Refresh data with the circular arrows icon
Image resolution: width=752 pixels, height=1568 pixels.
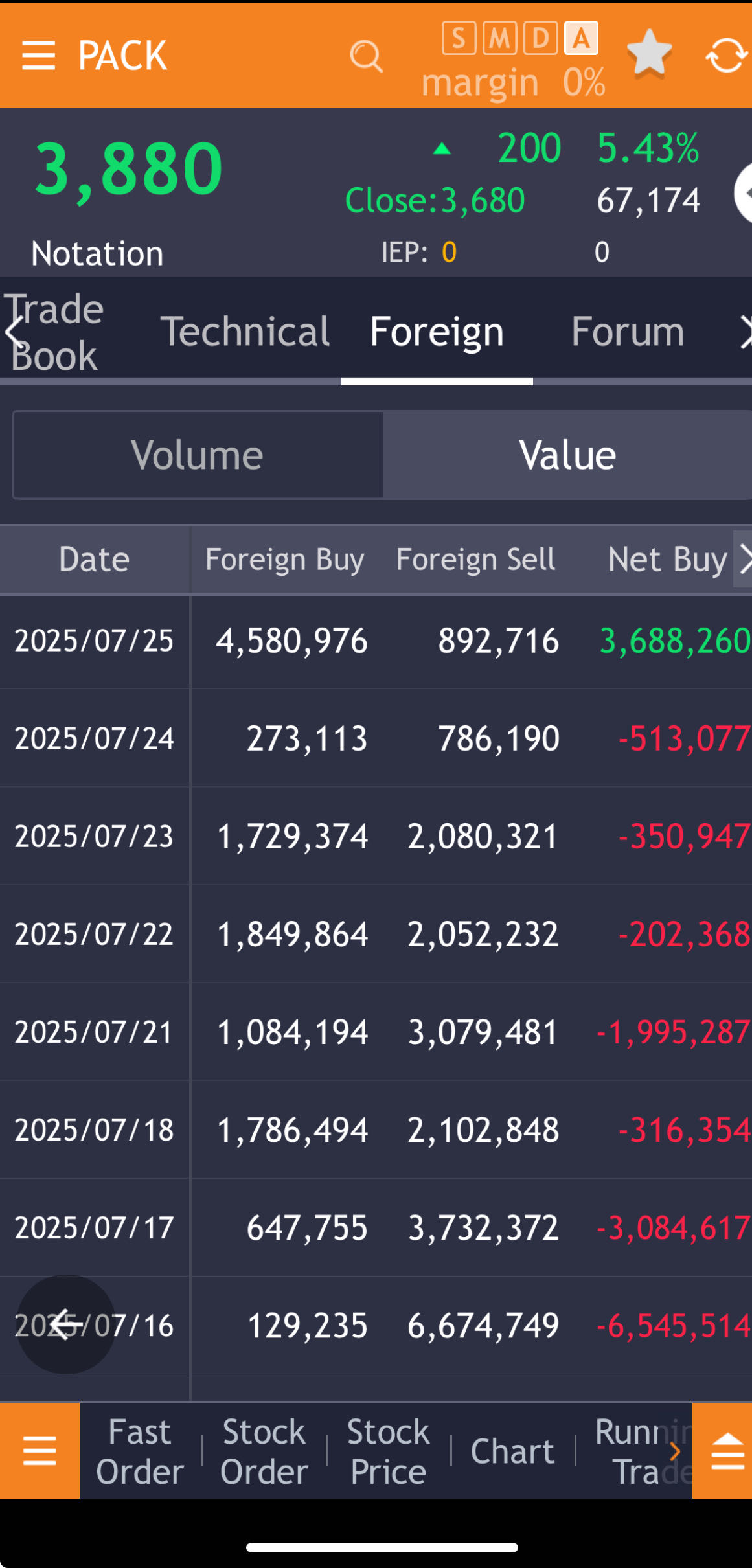[x=726, y=56]
